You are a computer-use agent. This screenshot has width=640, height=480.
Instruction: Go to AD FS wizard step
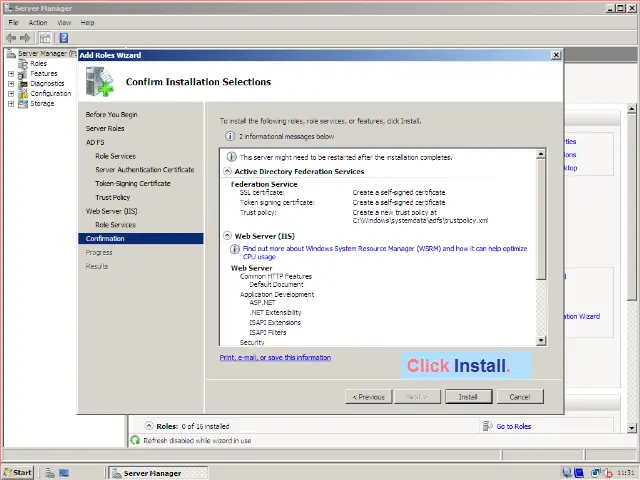pos(95,142)
